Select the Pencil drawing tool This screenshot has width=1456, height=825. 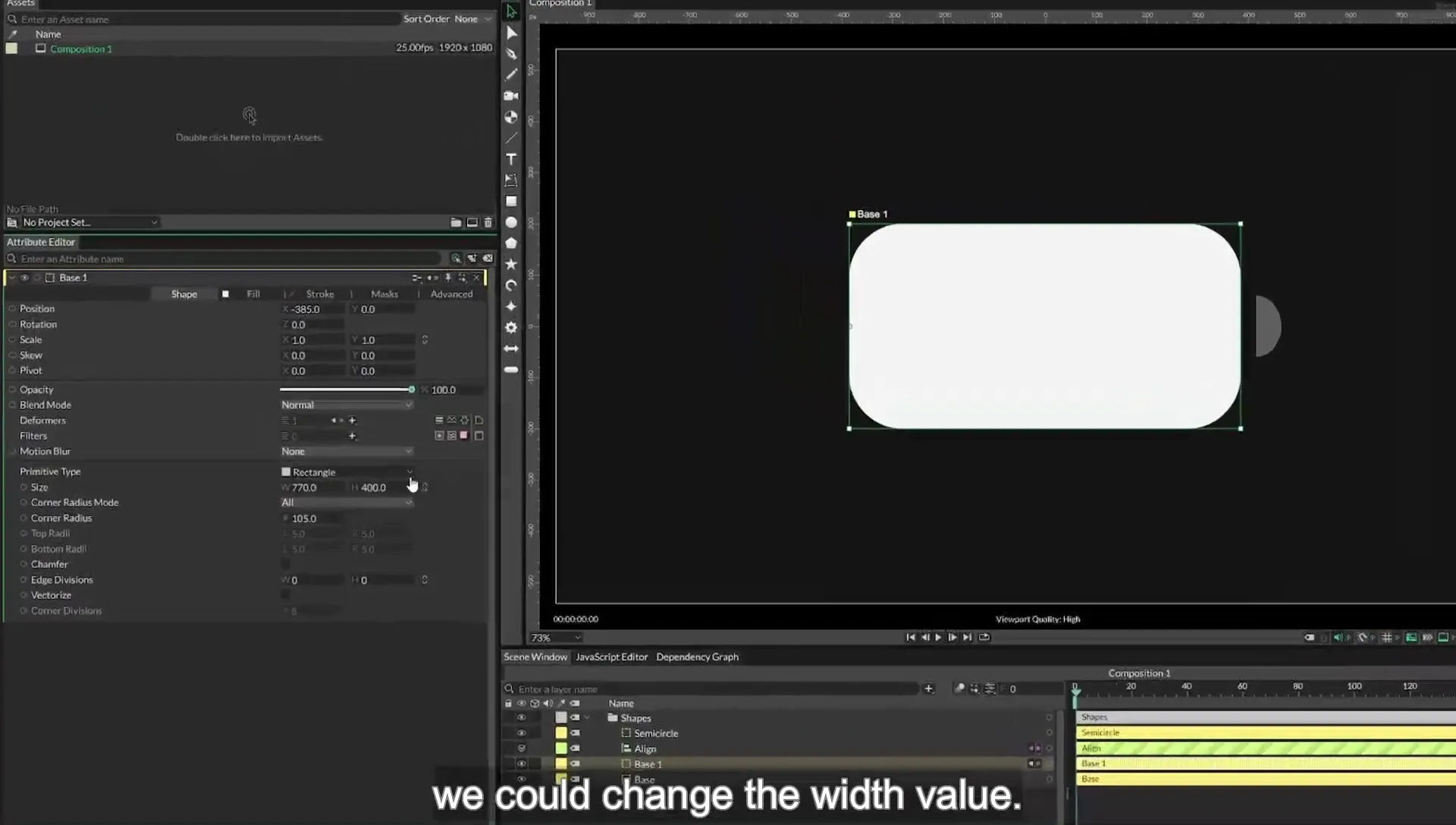(511, 74)
